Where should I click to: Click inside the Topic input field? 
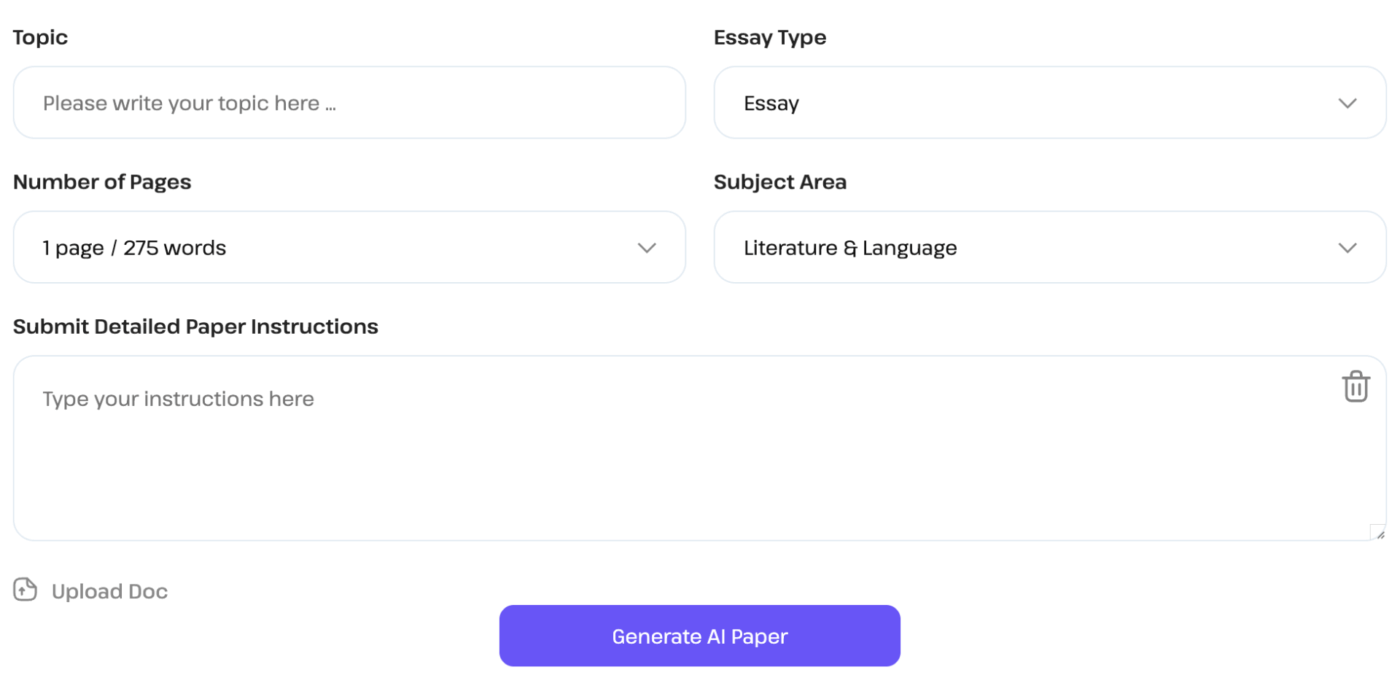tap(349, 102)
